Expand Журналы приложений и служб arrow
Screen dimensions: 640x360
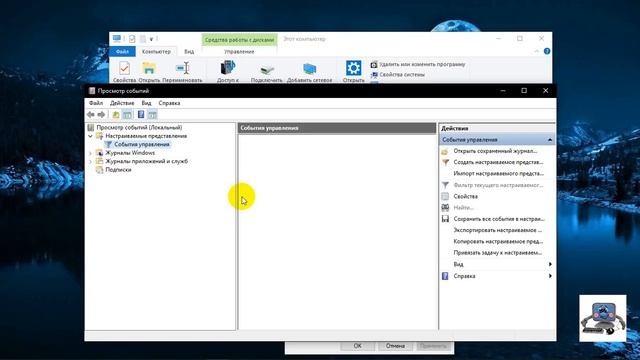point(91,162)
